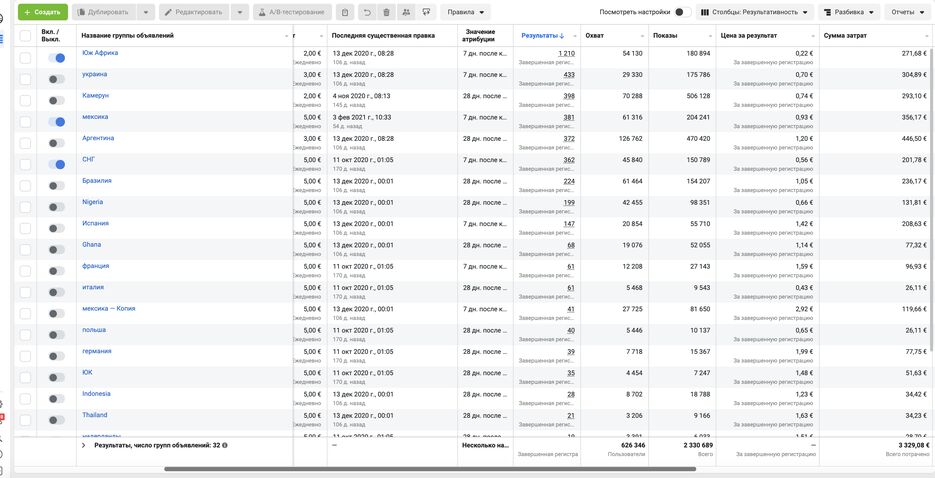Click the vertical scrollbar on right edge
The image size is (935, 478).
(932, 200)
